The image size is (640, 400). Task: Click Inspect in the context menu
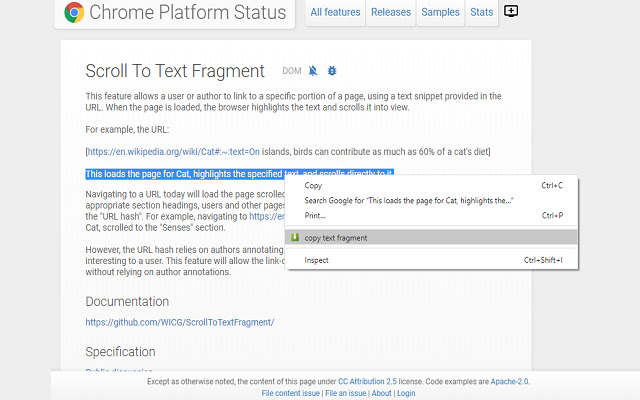[x=317, y=260]
